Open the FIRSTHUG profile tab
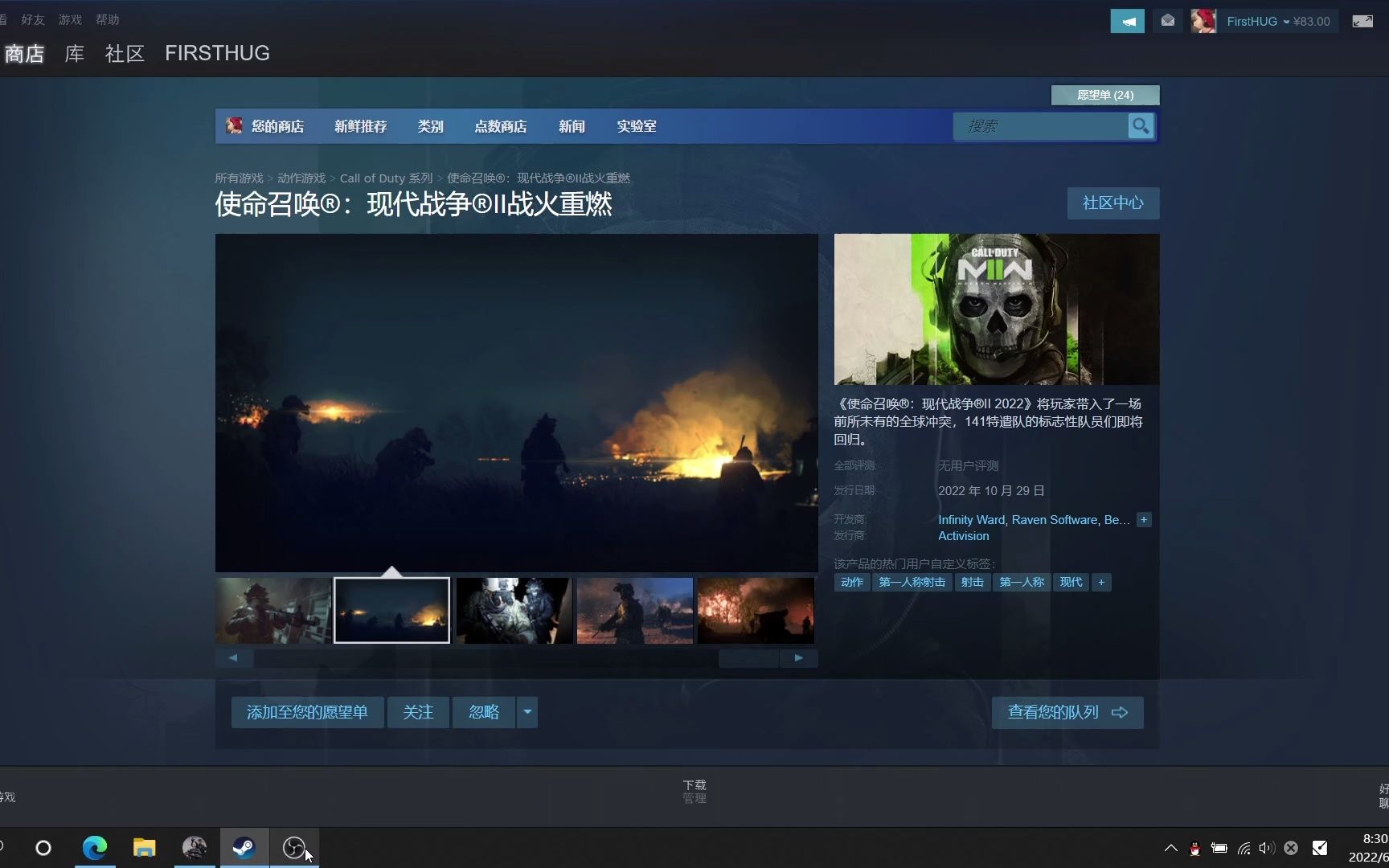Image resolution: width=1389 pixels, height=868 pixels. [217, 53]
